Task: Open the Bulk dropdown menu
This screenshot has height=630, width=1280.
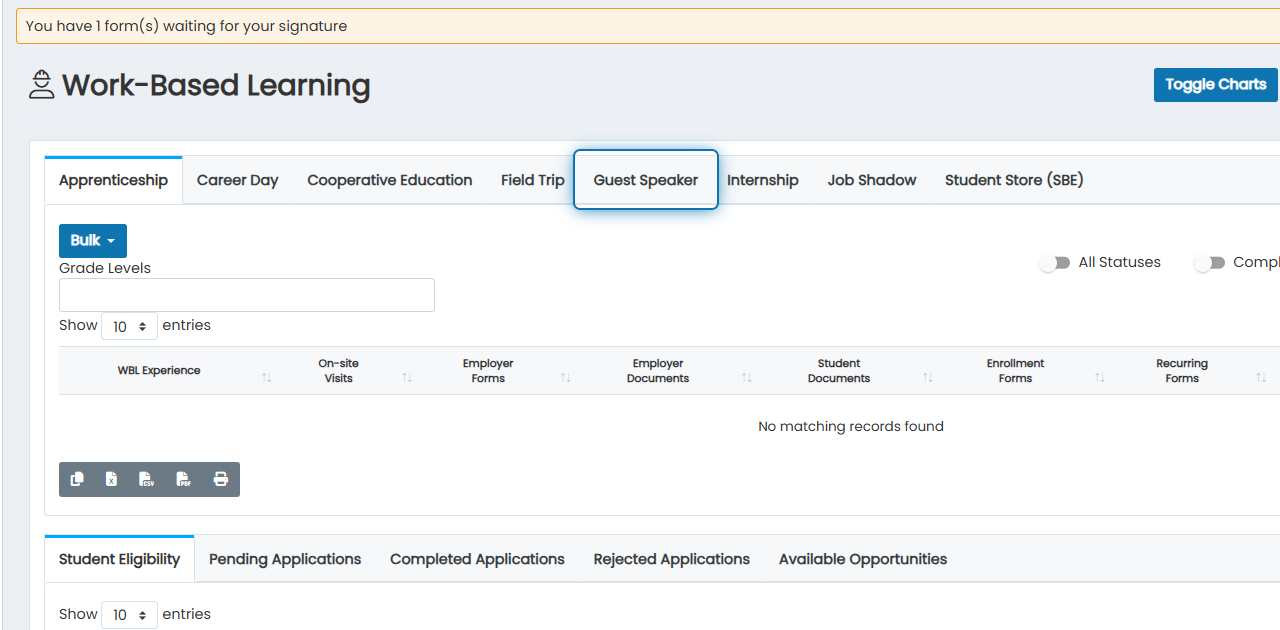Action: click(x=93, y=241)
